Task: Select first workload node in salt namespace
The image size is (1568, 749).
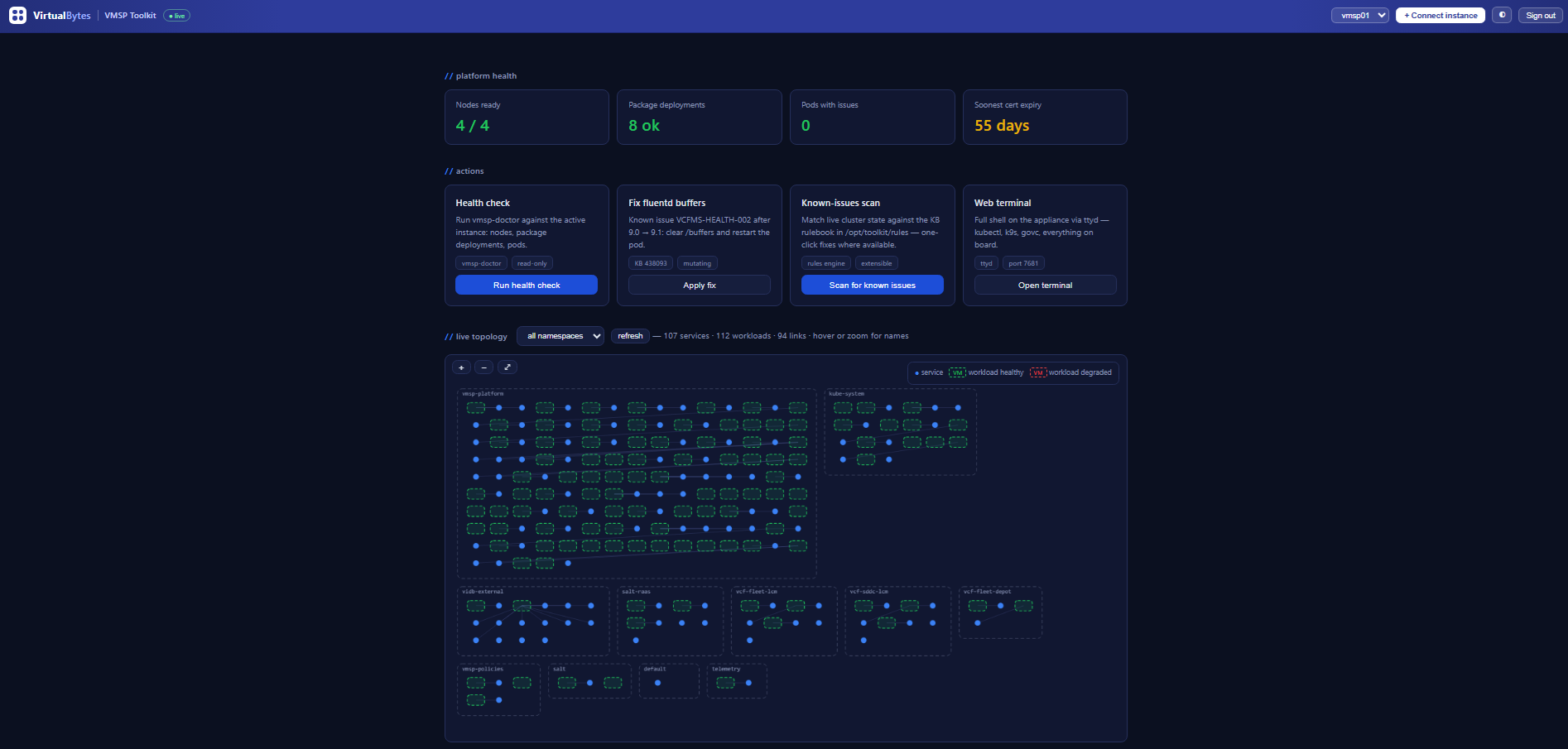Action: 566,683
